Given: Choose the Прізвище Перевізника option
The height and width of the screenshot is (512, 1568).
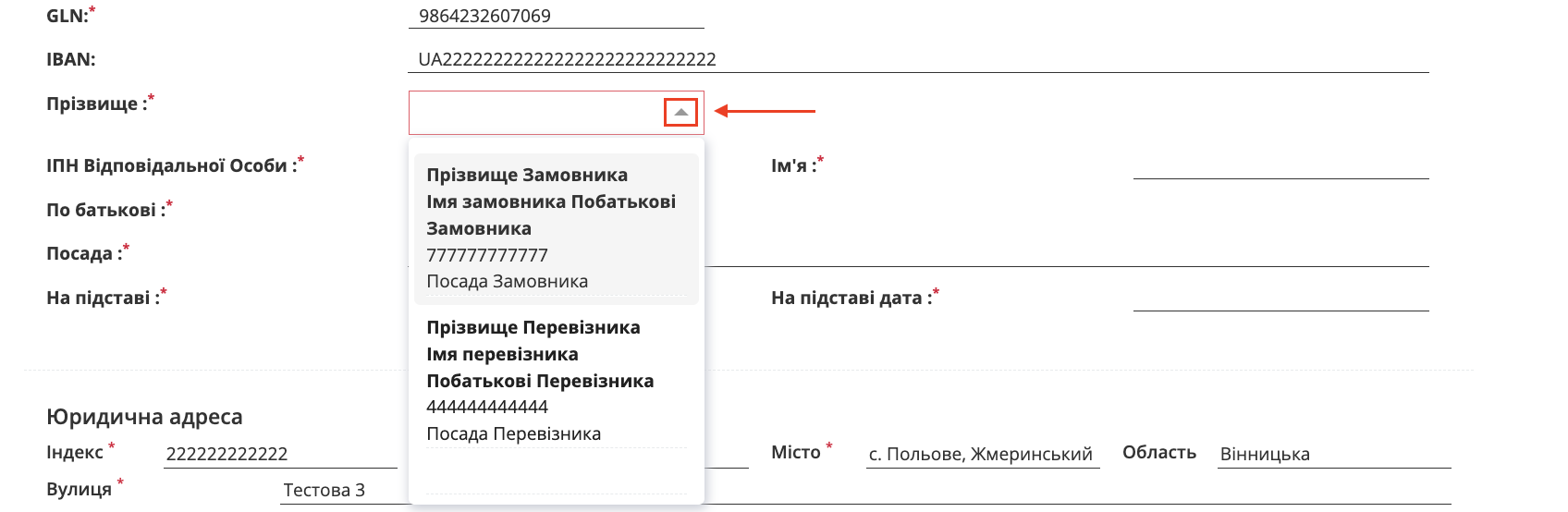Looking at the screenshot, I should [x=556, y=380].
